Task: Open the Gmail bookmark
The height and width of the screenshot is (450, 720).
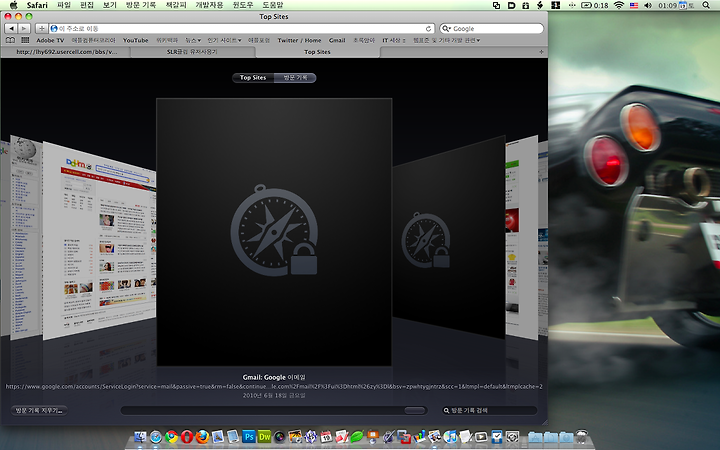Action: click(337, 40)
